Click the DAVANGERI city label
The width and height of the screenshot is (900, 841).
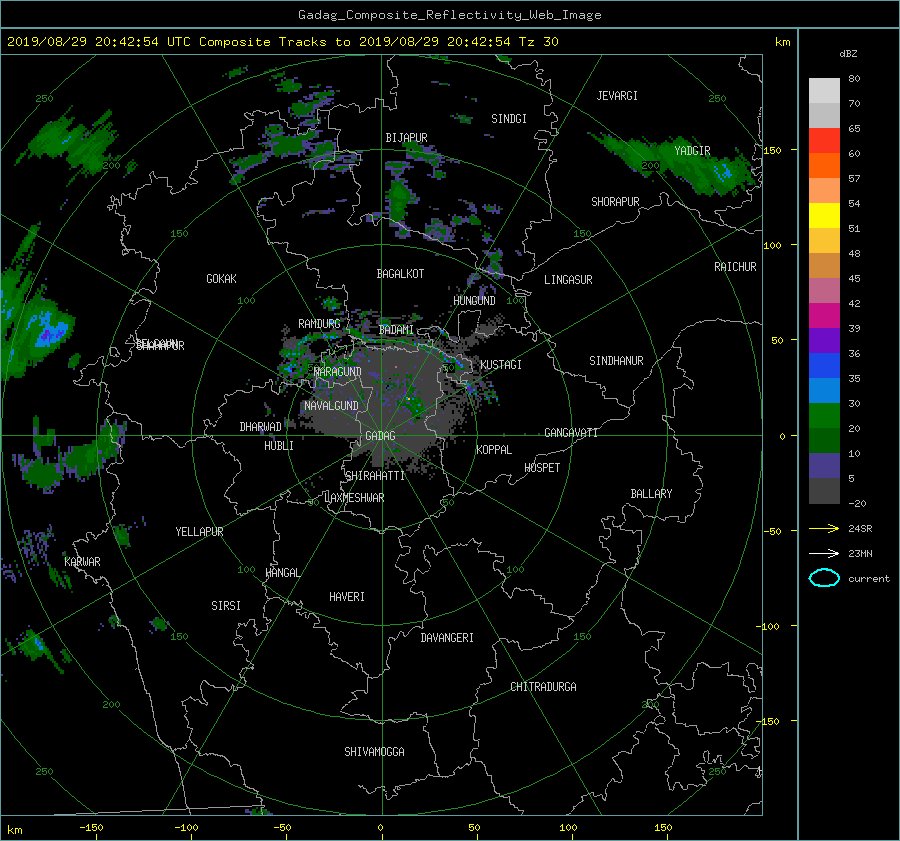tap(447, 638)
